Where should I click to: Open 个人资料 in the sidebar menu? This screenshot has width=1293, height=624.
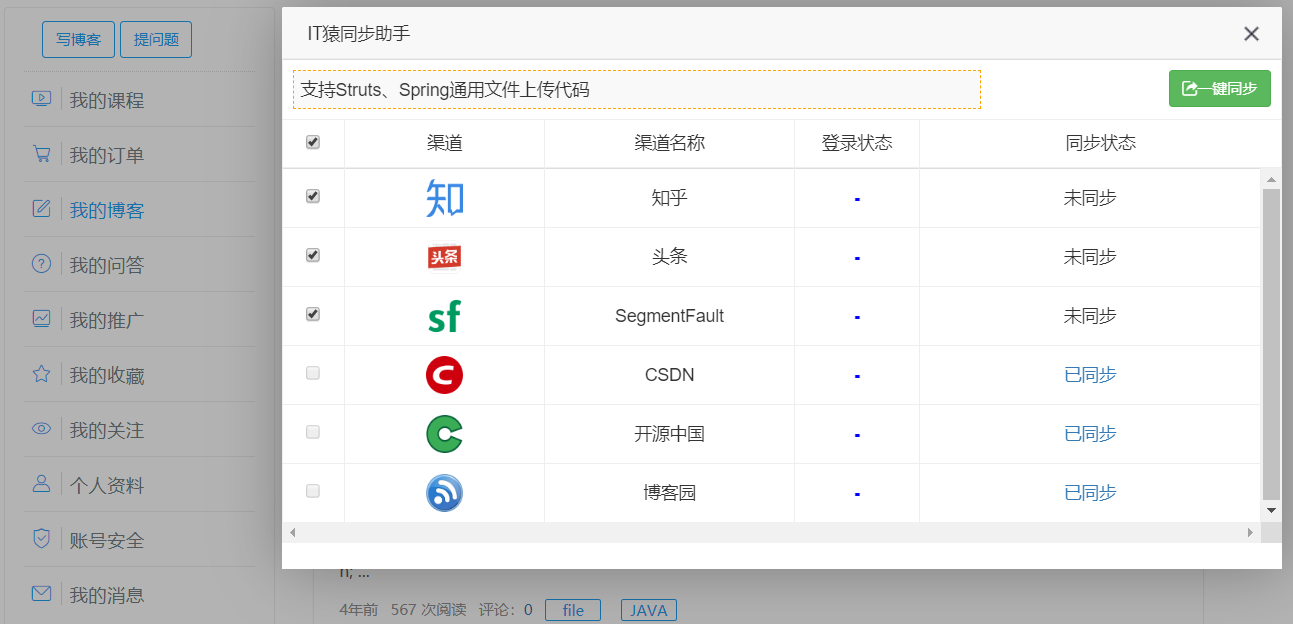tap(107, 485)
